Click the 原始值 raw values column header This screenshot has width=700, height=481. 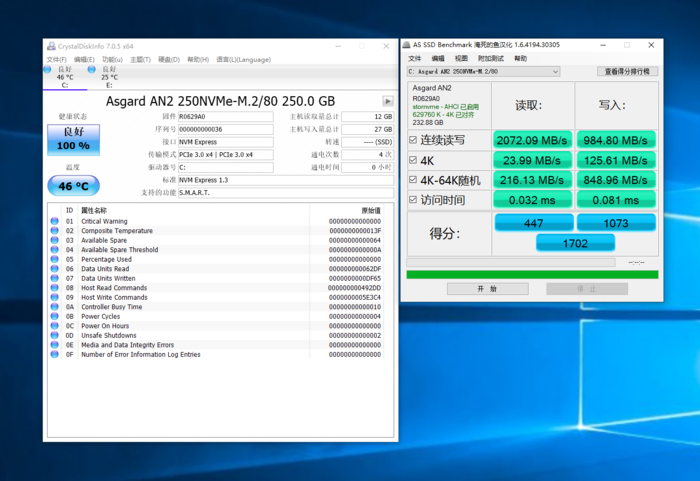[x=371, y=210]
